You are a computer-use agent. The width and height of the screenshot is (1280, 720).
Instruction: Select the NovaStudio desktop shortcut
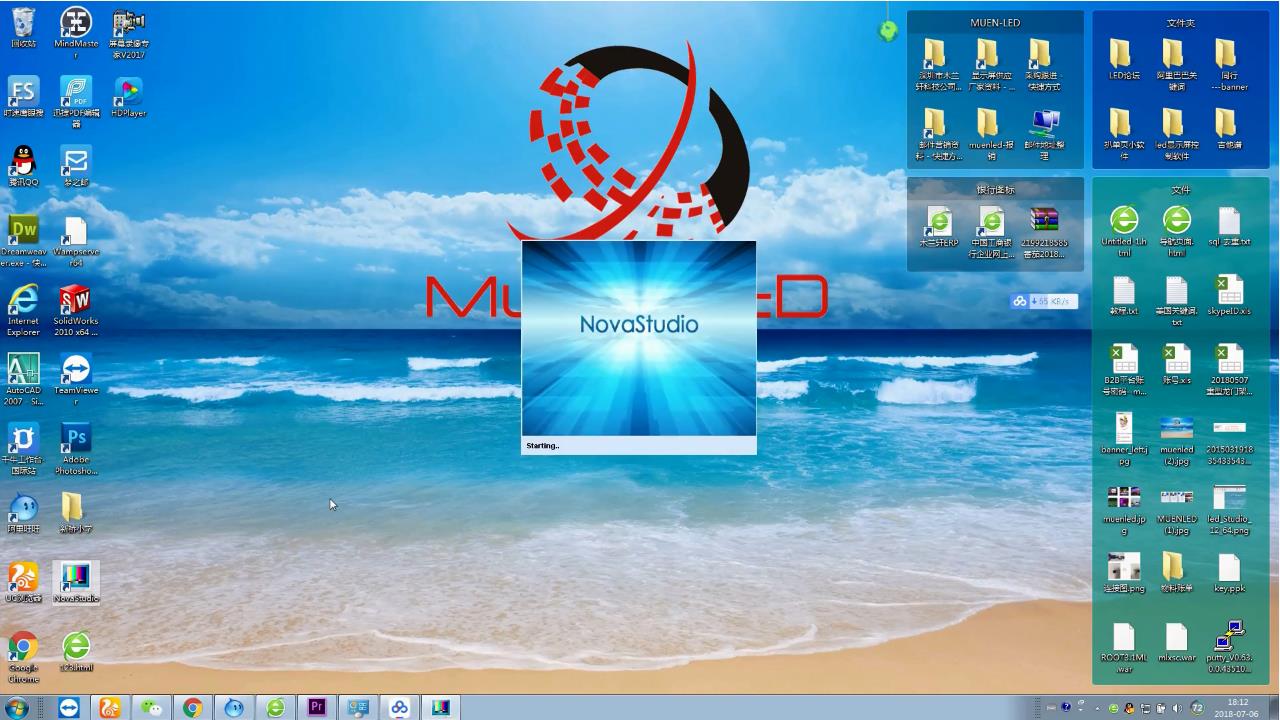76,582
